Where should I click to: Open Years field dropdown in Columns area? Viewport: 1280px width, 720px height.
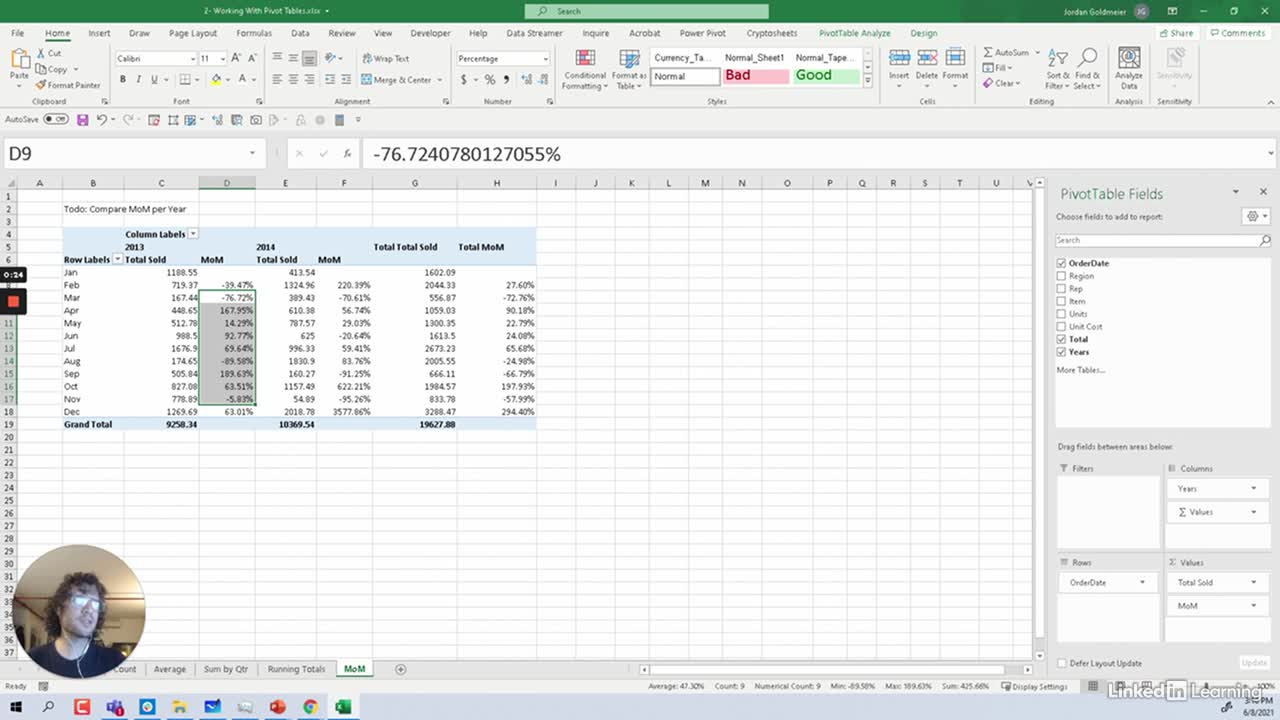click(1253, 489)
